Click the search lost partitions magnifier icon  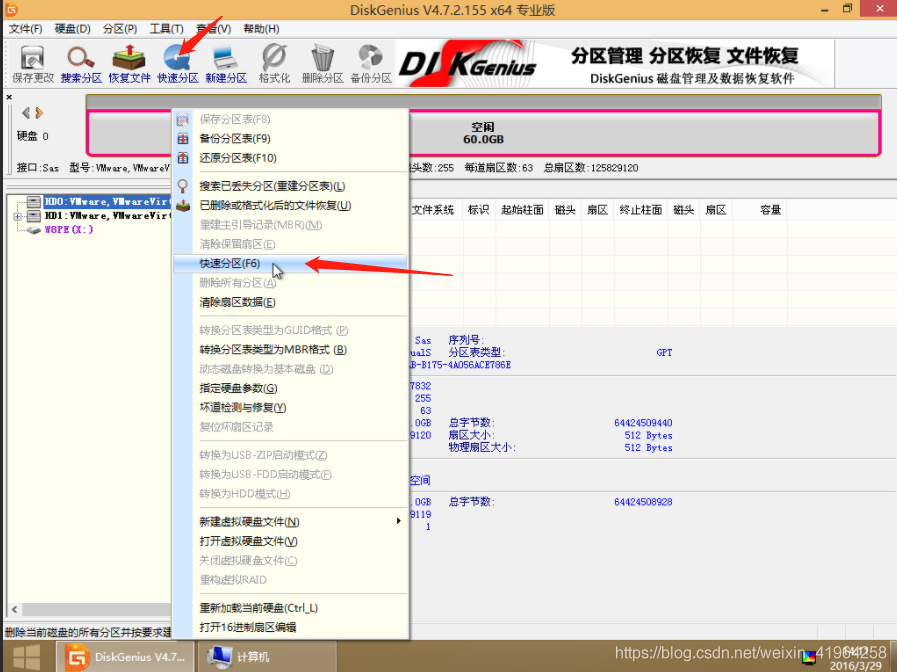pos(182,186)
